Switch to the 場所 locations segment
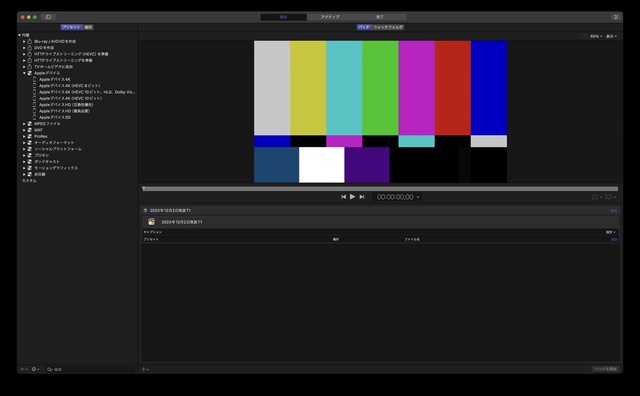The image size is (640, 396). tap(88, 27)
